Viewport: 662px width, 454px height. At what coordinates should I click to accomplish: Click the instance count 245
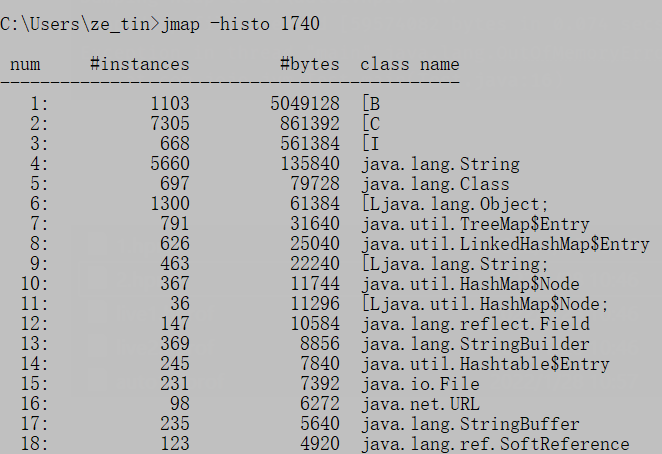(175, 363)
